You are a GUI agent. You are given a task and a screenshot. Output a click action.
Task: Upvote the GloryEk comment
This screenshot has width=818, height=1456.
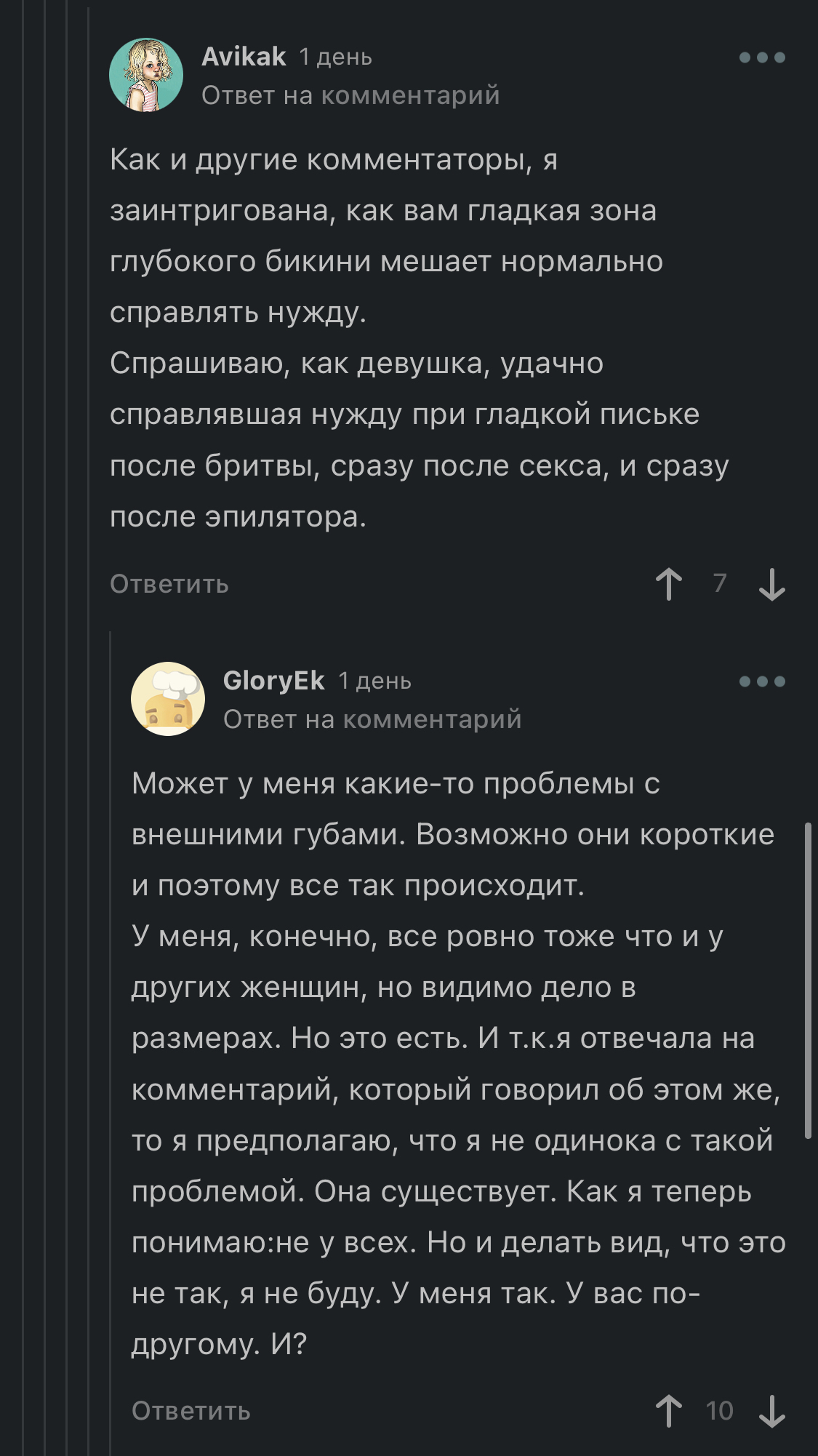pos(668,1411)
